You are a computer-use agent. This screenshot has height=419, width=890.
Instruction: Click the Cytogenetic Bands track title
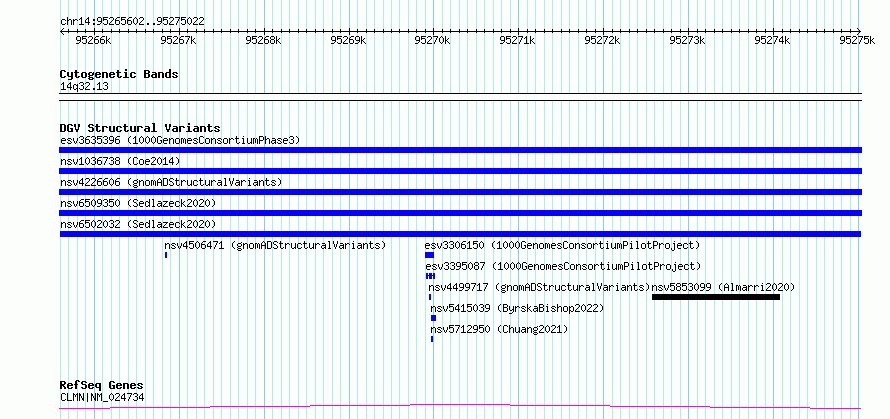(x=119, y=74)
